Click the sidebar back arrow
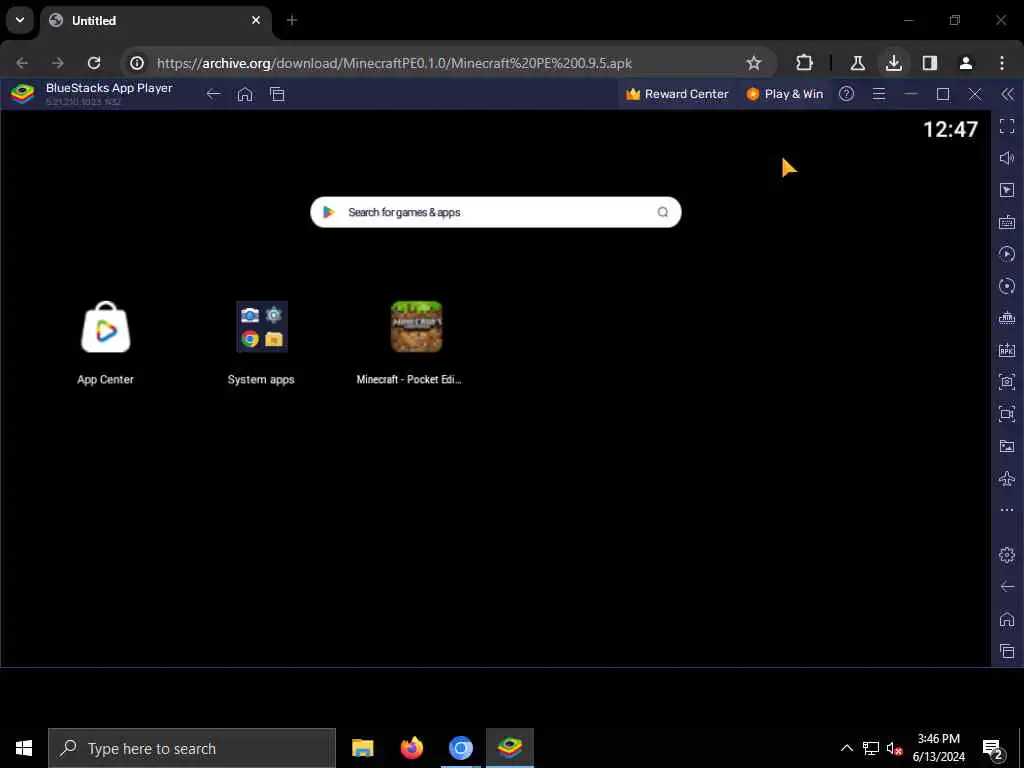The height and width of the screenshot is (768, 1024). point(1007,586)
